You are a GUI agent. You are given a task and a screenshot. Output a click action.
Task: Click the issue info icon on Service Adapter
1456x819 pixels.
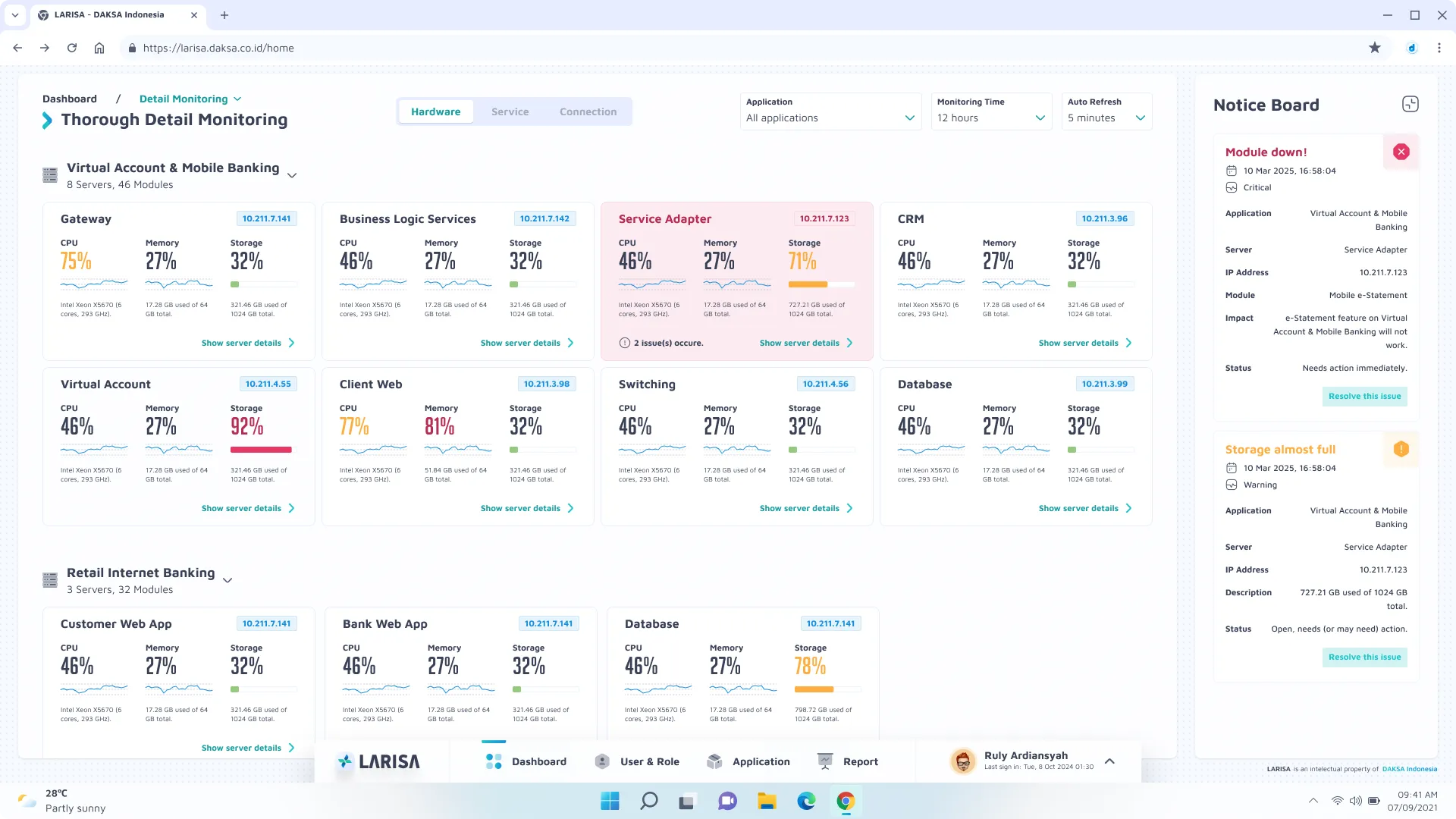(624, 343)
